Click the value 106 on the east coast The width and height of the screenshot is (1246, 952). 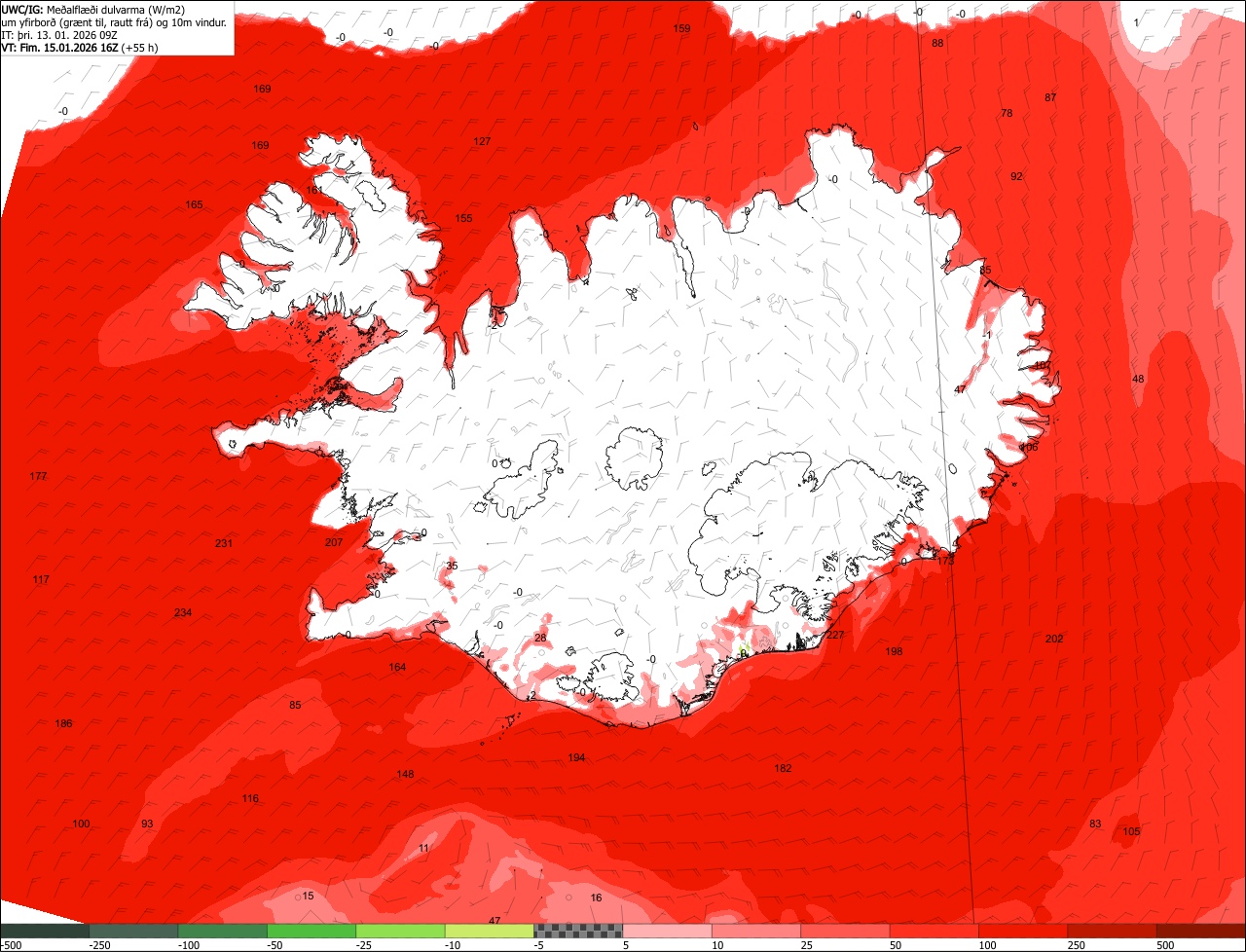click(1029, 447)
